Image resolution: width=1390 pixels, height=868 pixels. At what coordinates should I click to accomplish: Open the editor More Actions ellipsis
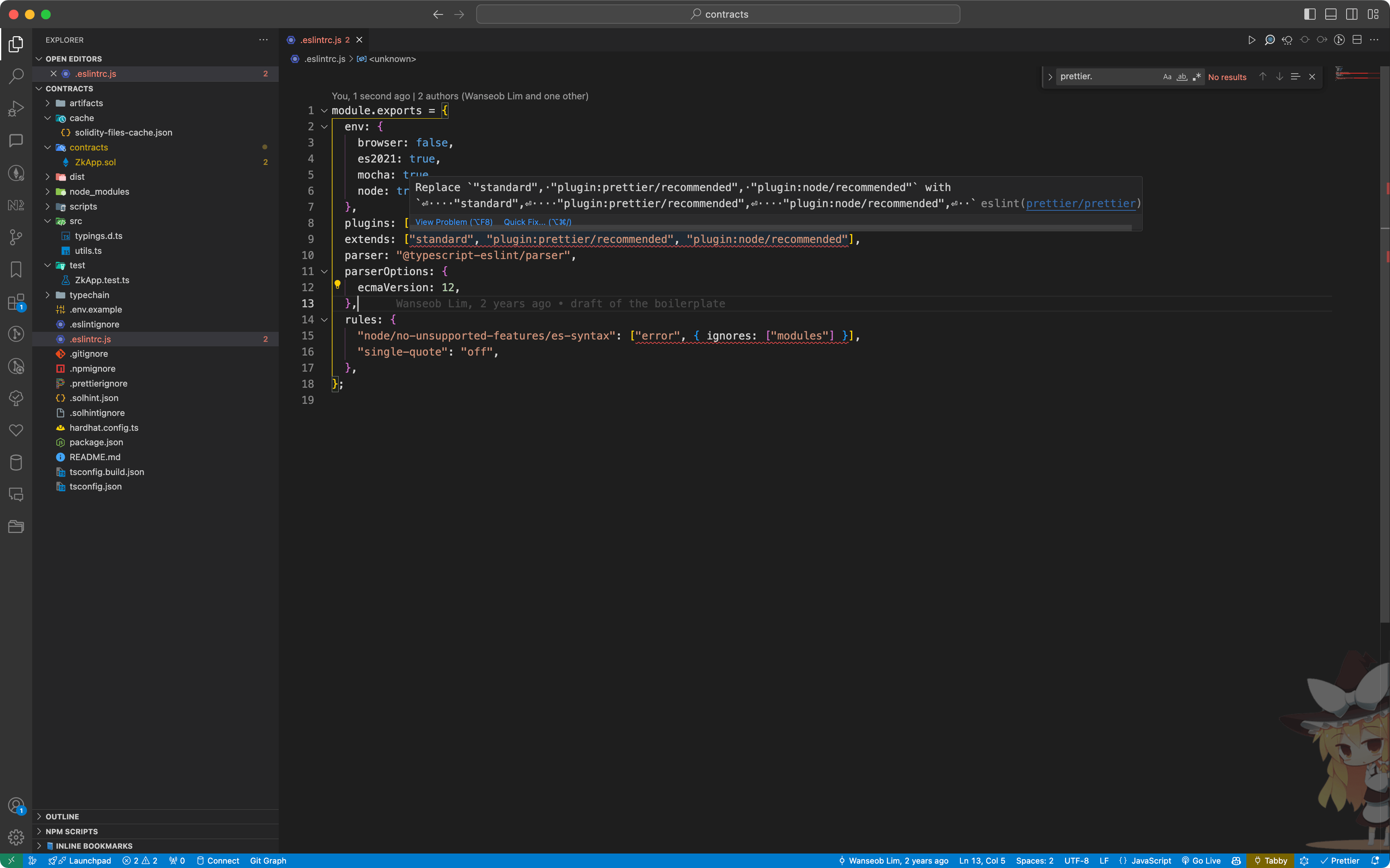(x=1374, y=39)
